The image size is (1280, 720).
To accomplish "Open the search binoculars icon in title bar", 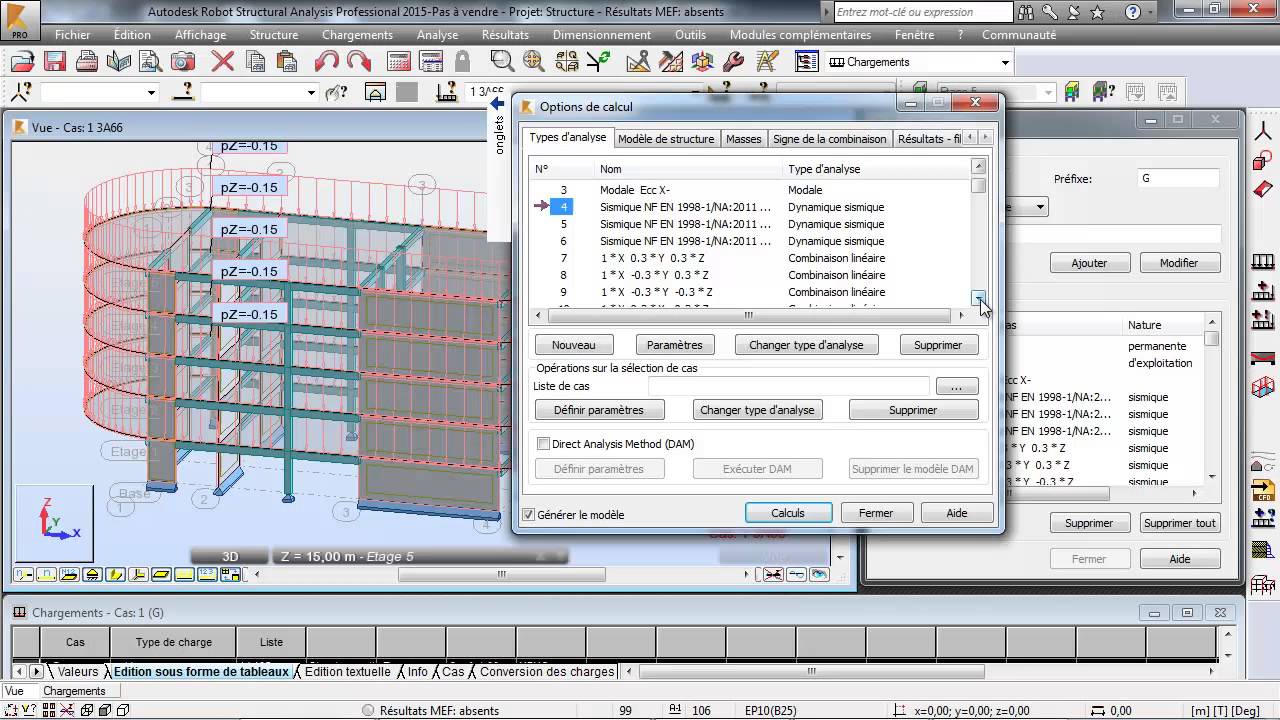I will [1026, 12].
